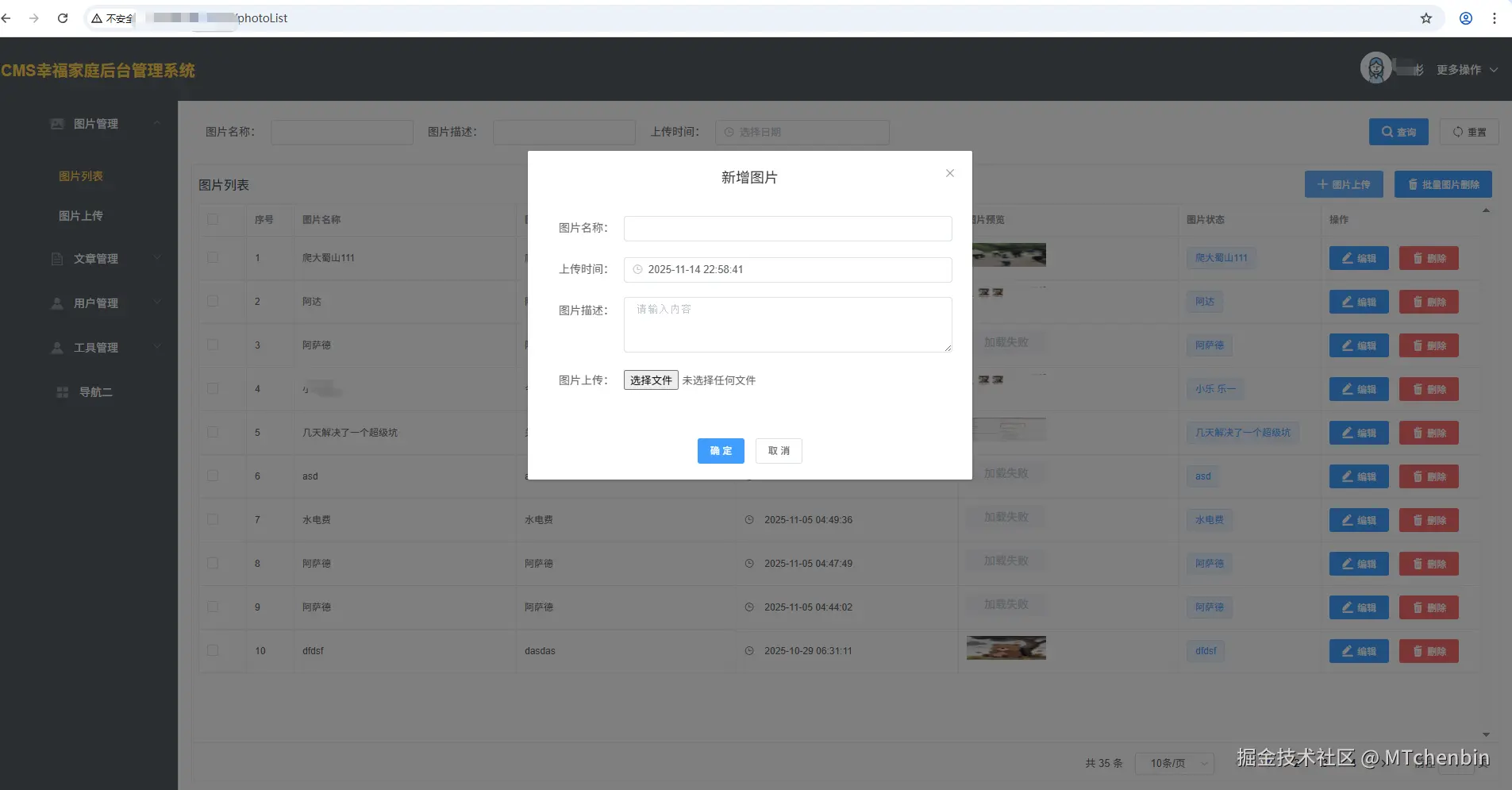The image size is (1512, 790).
Task: Click the 爬大蜀山111 preview thumbnail
Action: click(x=1009, y=255)
